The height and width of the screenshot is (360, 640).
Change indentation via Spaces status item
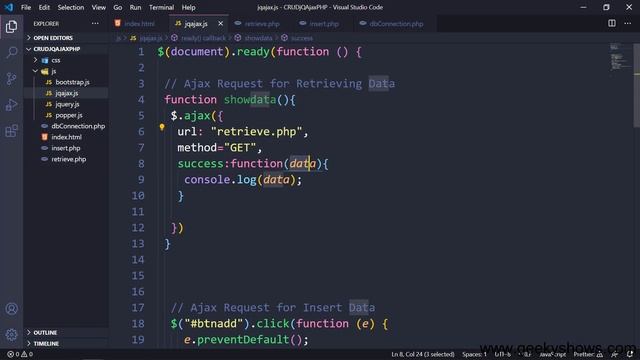[474, 354]
